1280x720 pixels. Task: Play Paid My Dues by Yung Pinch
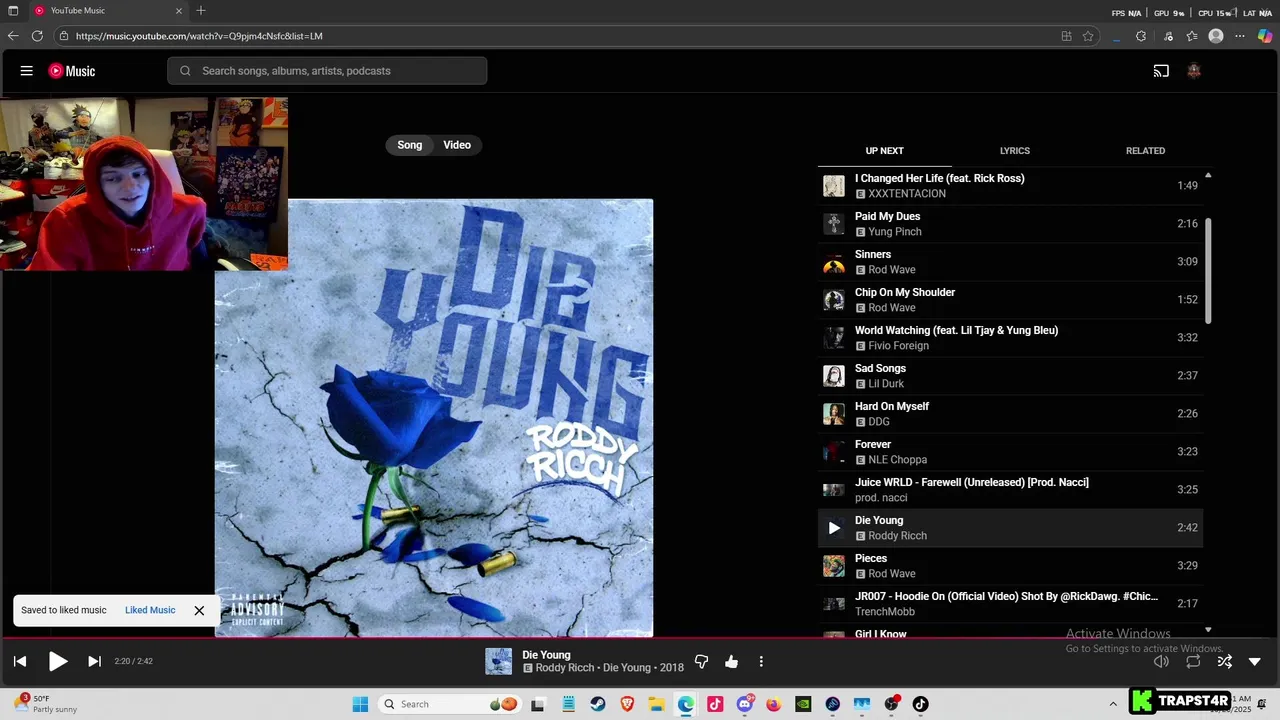coord(1010,224)
